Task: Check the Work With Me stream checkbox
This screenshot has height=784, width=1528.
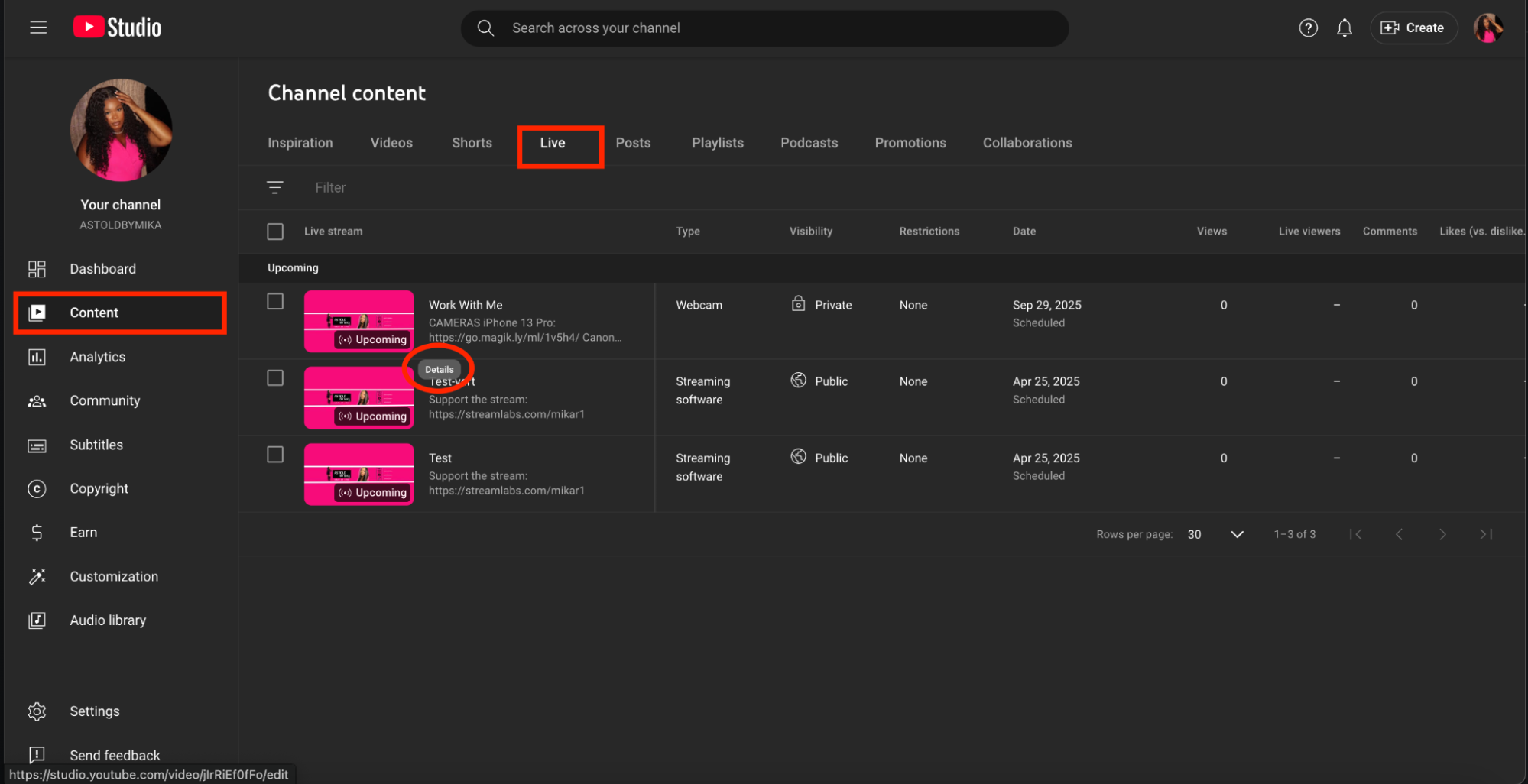Action: (x=275, y=302)
